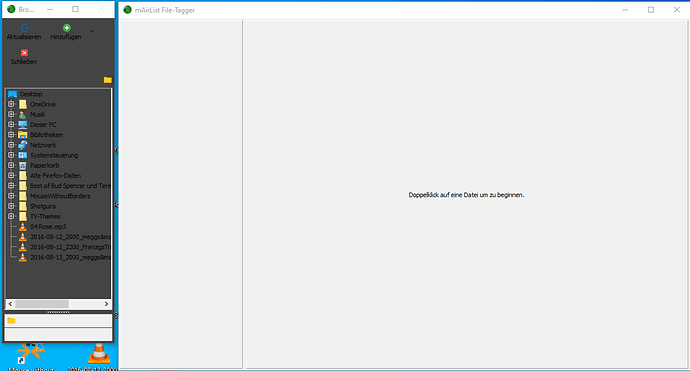
Task: Expand the Musik tree node
Action: [x=11, y=114]
